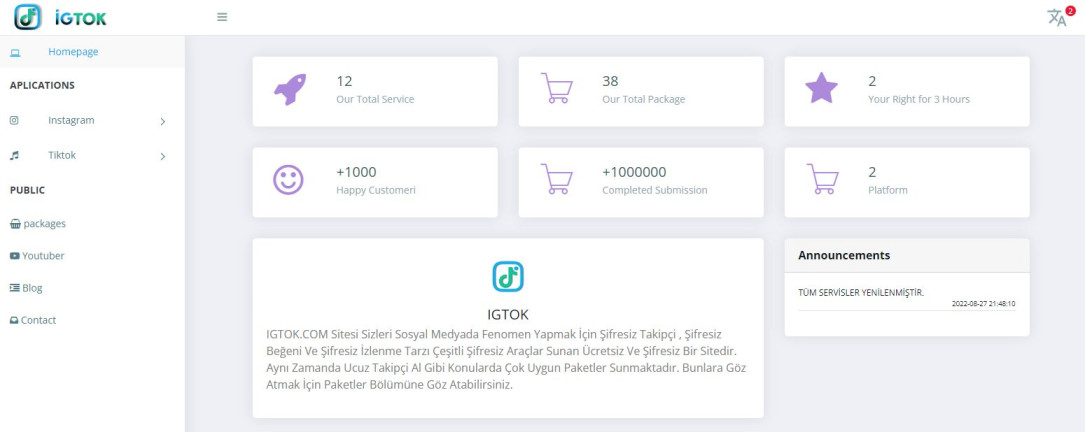Click the cart icon on Platform card
The width and height of the screenshot is (1085, 432).
tap(822, 179)
